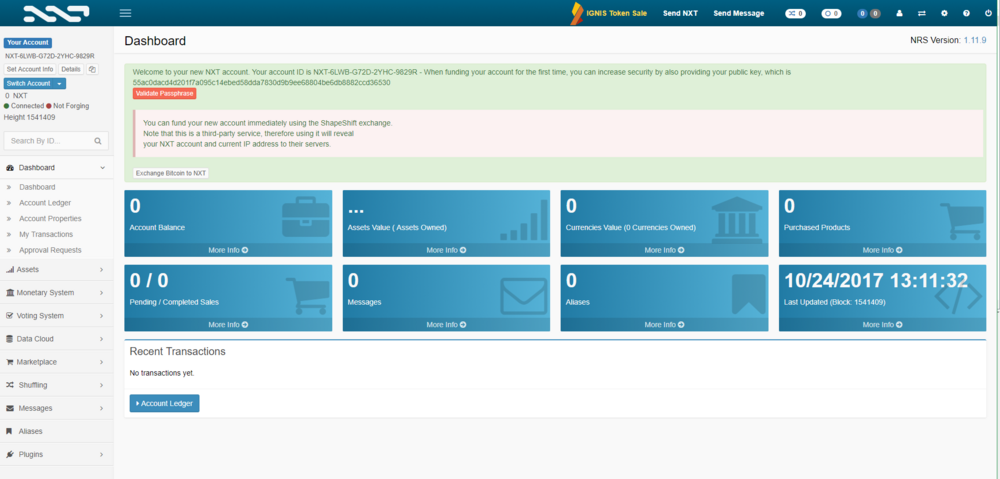Expand the Marketplace menu
The image size is (1000, 479).
pyautogui.click(x=57, y=362)
